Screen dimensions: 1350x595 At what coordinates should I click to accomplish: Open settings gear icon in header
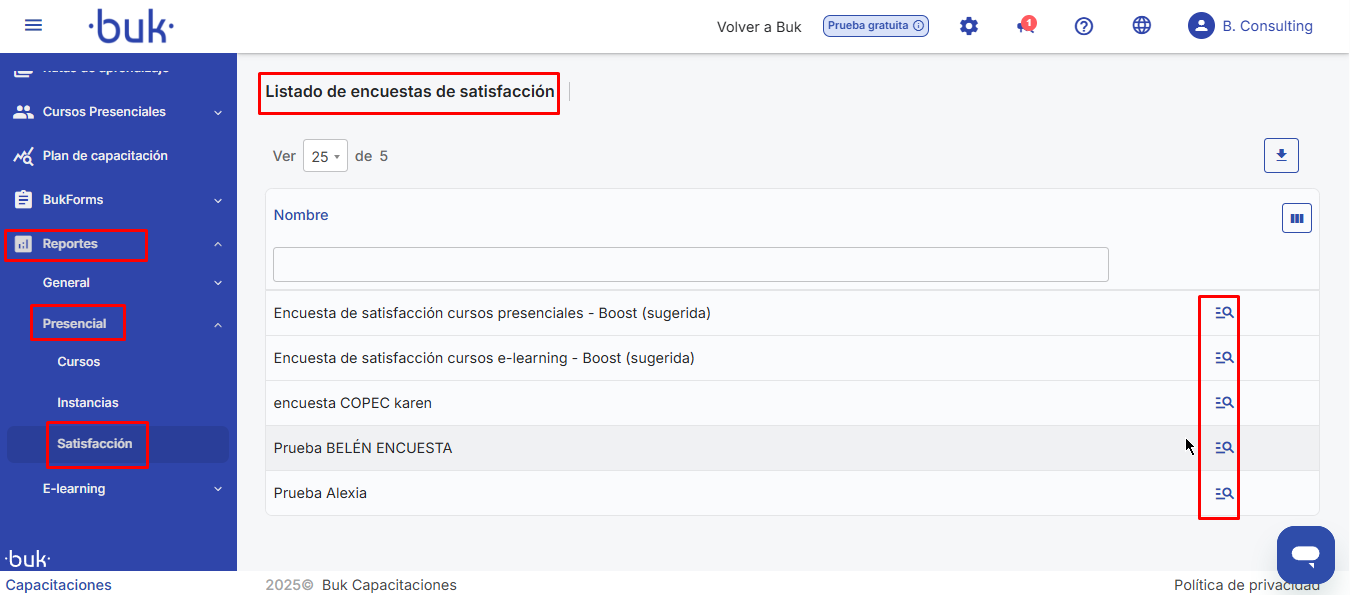(968, 27)
